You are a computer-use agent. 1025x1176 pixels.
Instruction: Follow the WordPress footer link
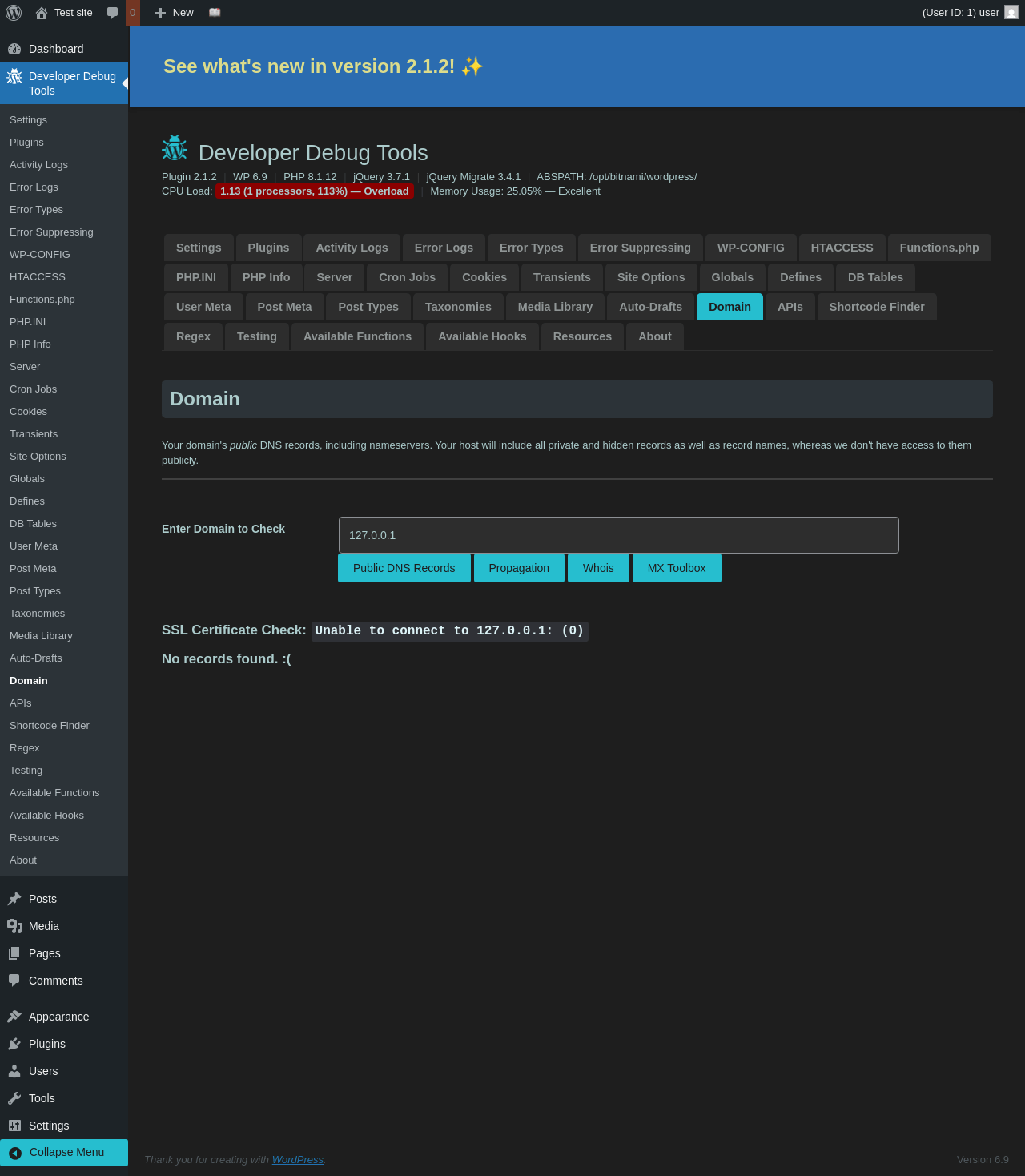[298, 1160]
